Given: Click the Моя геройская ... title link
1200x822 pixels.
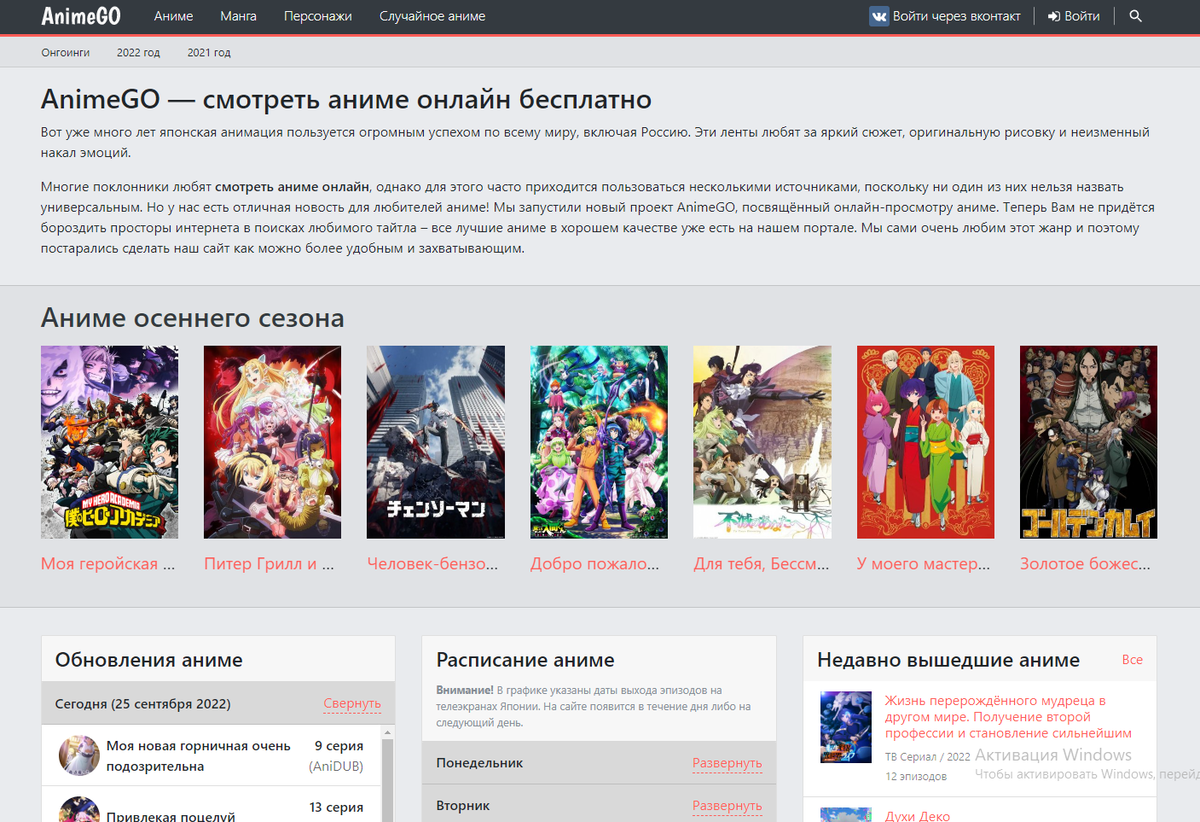Looking at the screenshot, I should (108, 564).
